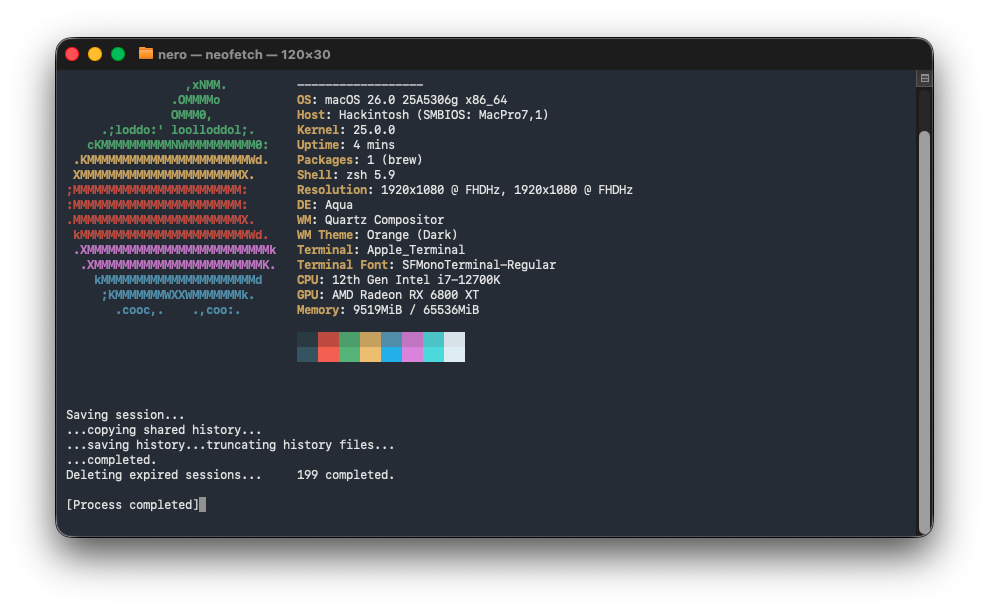This screenshot has height=611, width=989.
Task: Click the 'WM Theme: Orange (Dark)' line
Action: pos(377,235)
